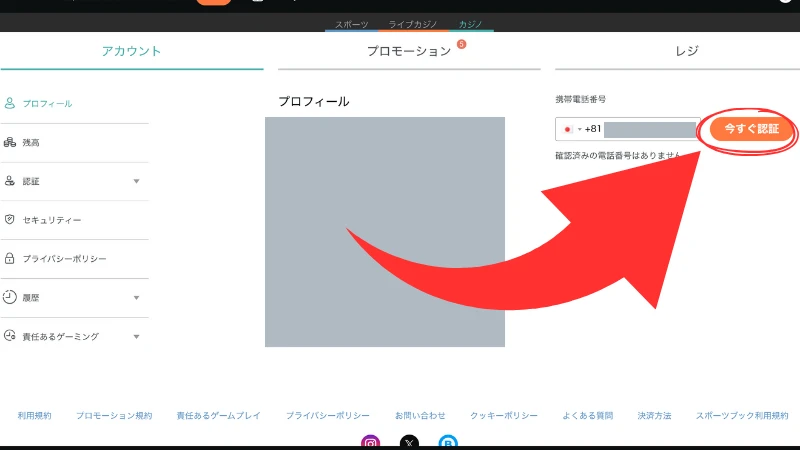Screen dimensions: 800x450
Task: Switch to the プロモーション tab
Action: pos(409,51)
